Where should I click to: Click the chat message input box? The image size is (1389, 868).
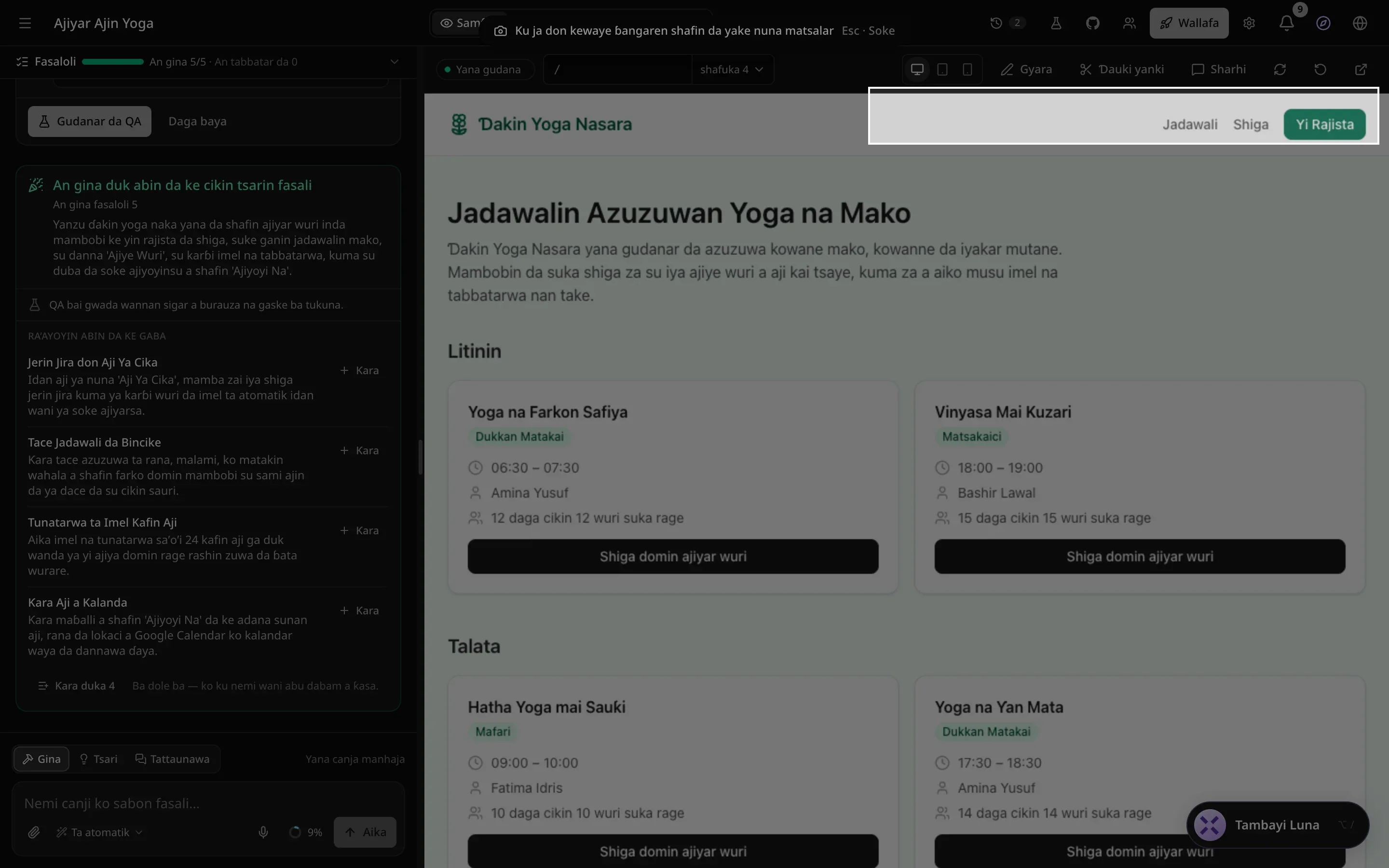pos(208,803)
